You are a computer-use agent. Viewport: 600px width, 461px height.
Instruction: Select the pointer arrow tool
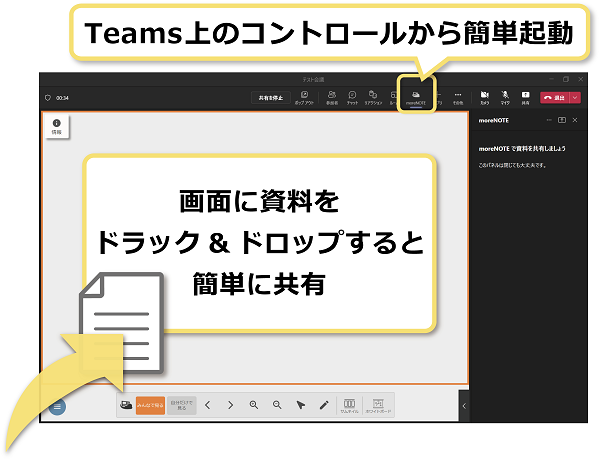(x=301, y=405)
